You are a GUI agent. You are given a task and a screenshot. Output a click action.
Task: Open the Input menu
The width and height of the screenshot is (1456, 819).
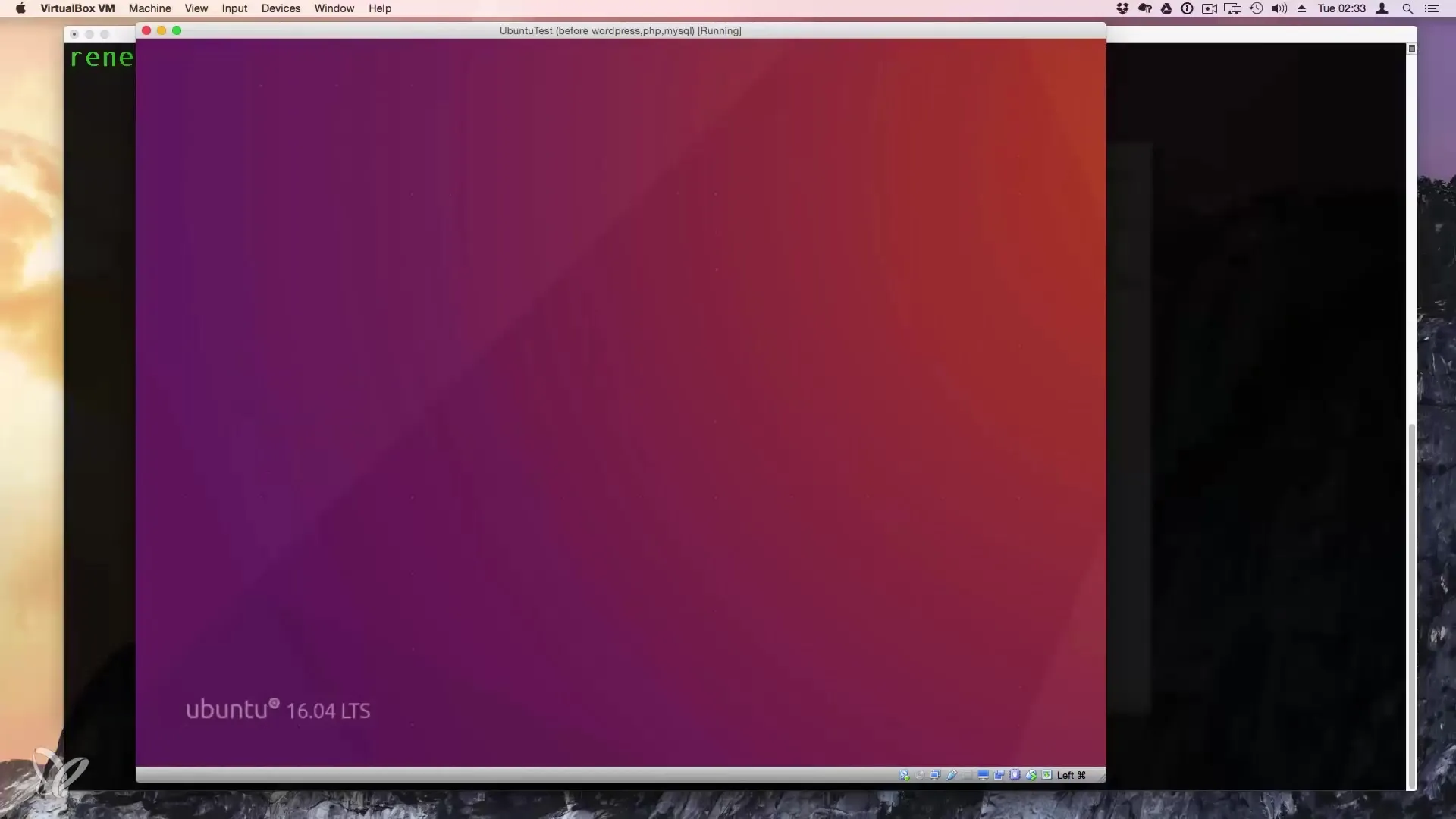point(235,8)
